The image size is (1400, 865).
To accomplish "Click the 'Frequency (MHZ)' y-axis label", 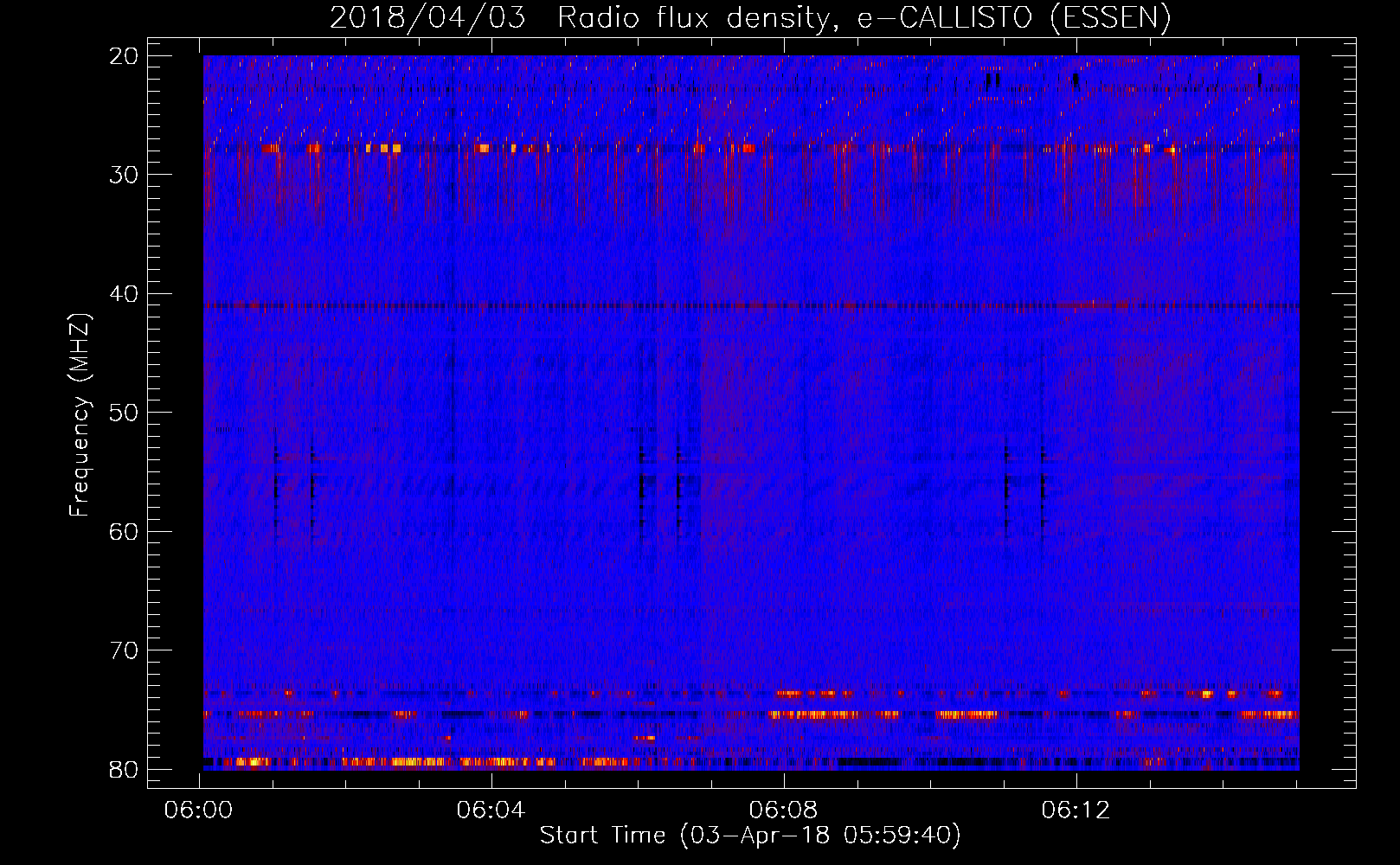I will (80, 415).
